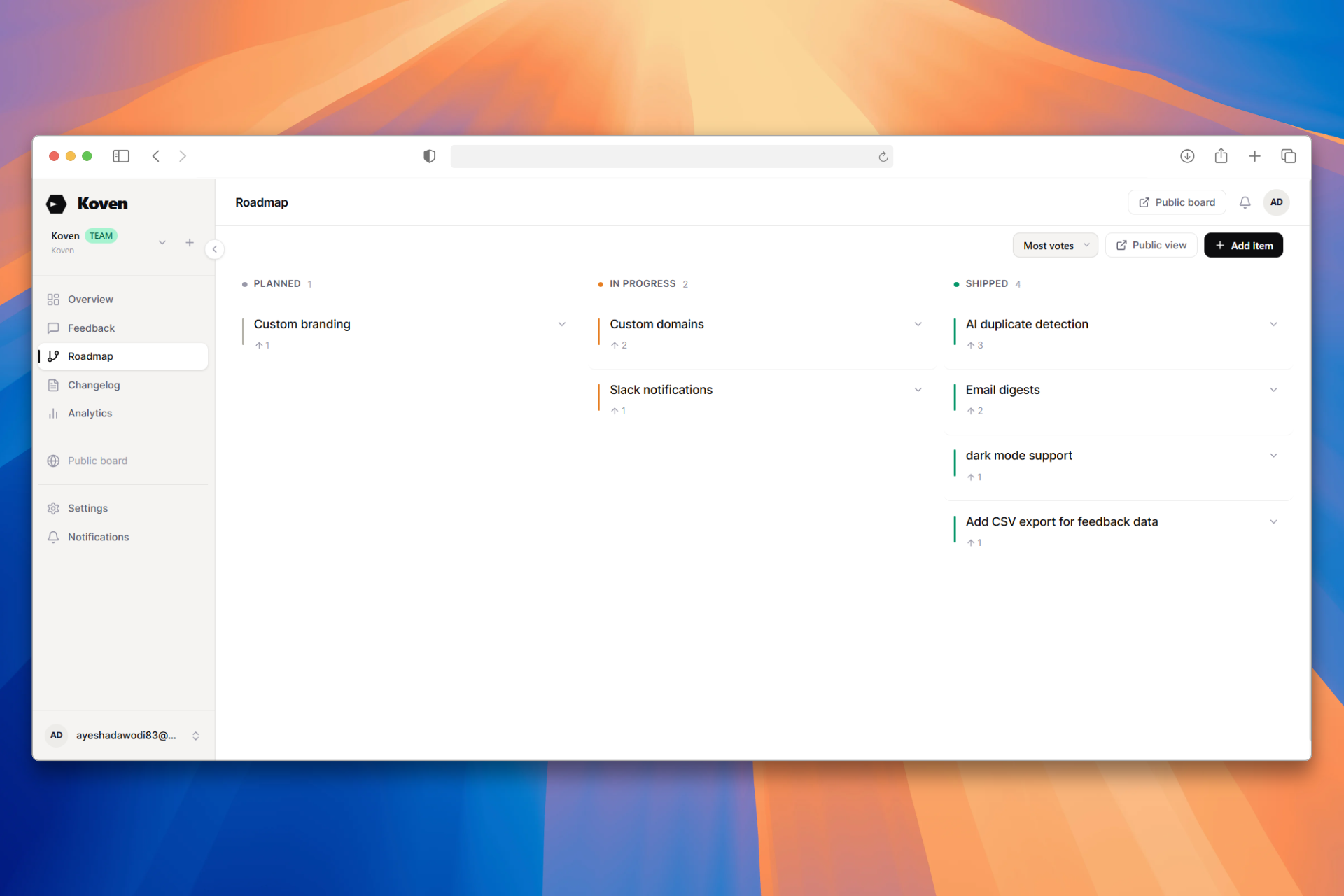This screenshot has width=1344, height=896.
Task: Open the browser downloads icon
Action: (1187, 156)
